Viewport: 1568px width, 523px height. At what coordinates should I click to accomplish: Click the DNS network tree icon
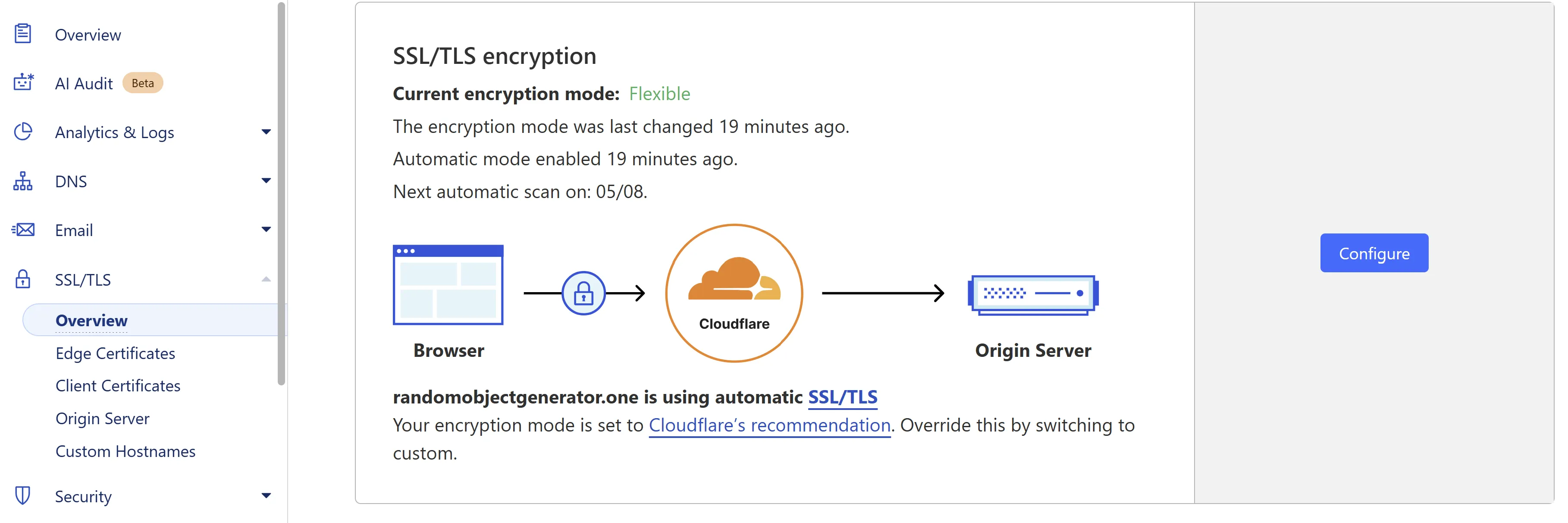tap(23, 181)
